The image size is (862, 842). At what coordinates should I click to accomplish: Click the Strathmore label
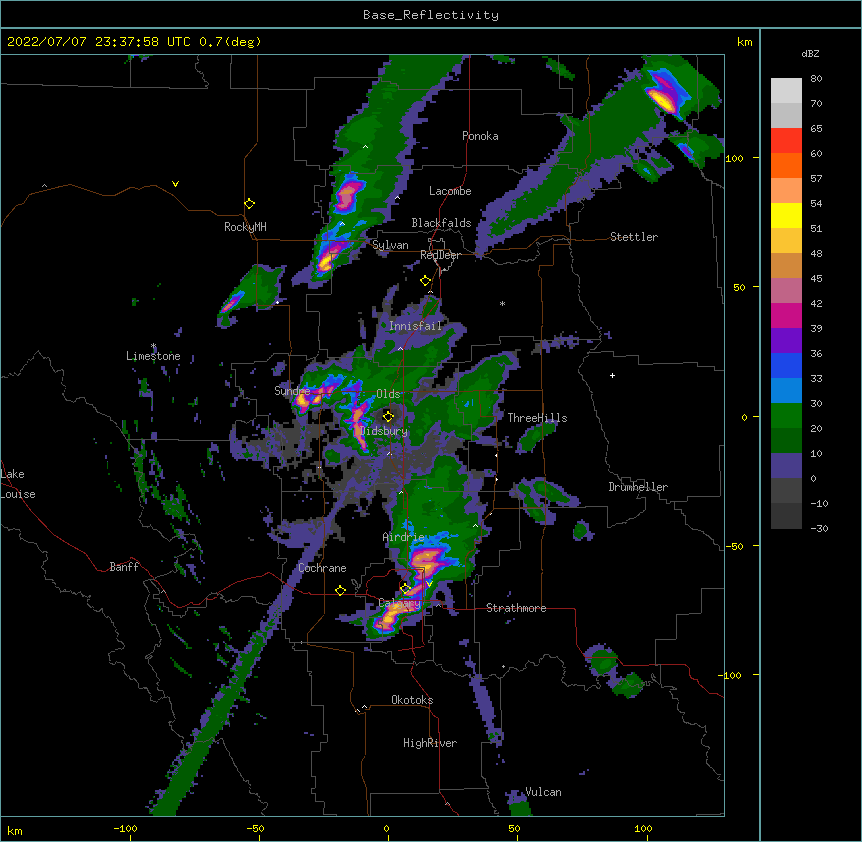click(x=516, y=608)
